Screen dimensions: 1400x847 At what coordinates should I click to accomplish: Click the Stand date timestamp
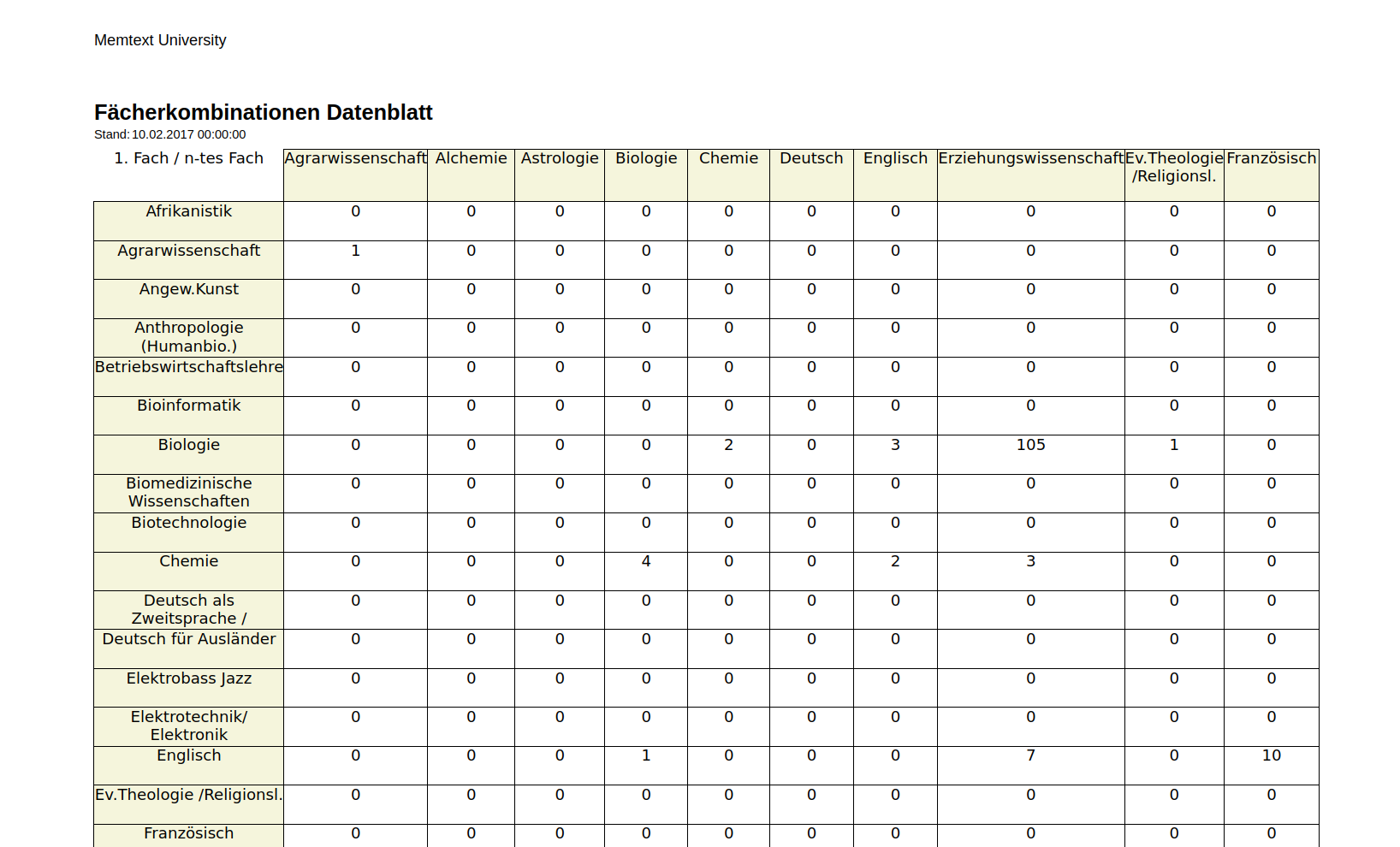[169, 134]
